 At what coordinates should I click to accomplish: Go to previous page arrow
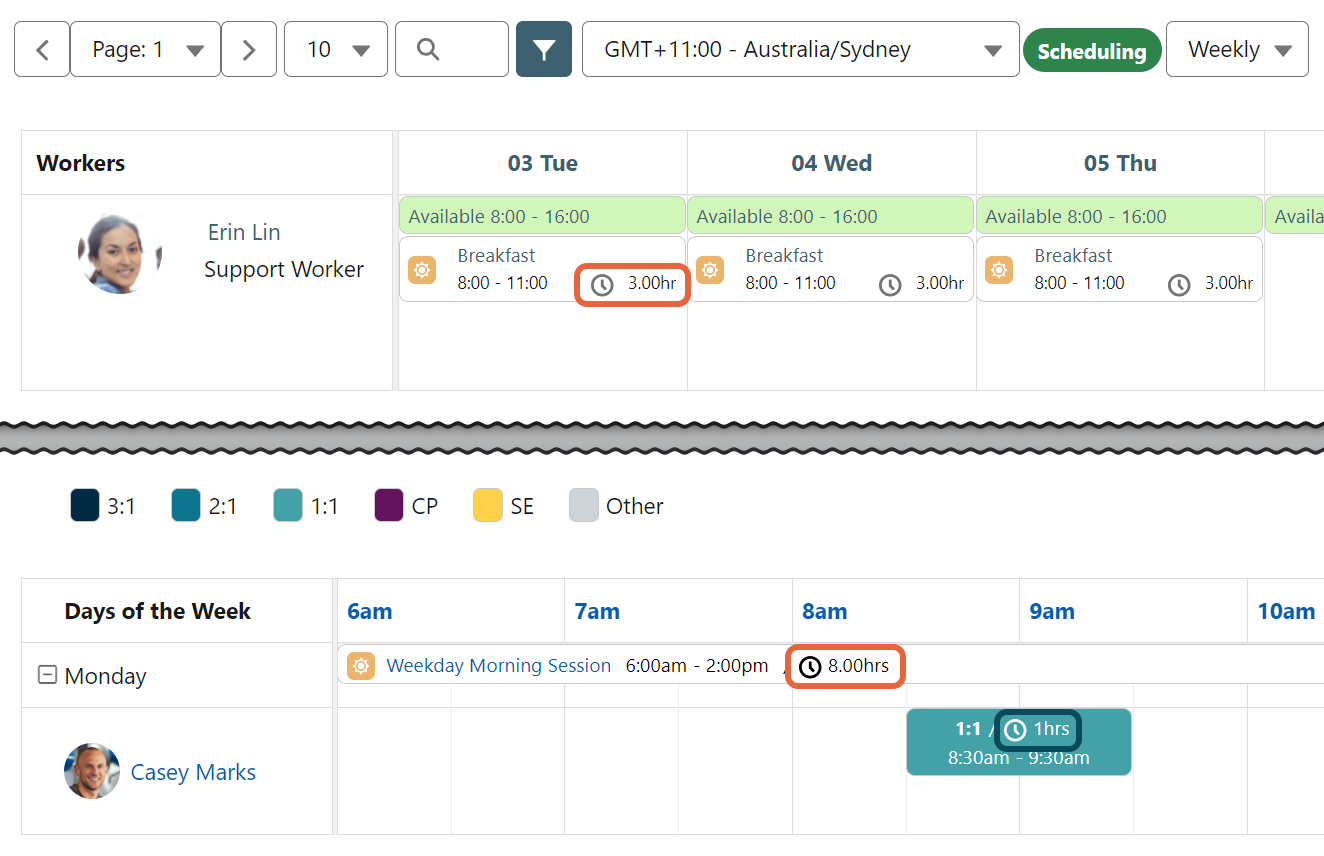click(42, 49)
